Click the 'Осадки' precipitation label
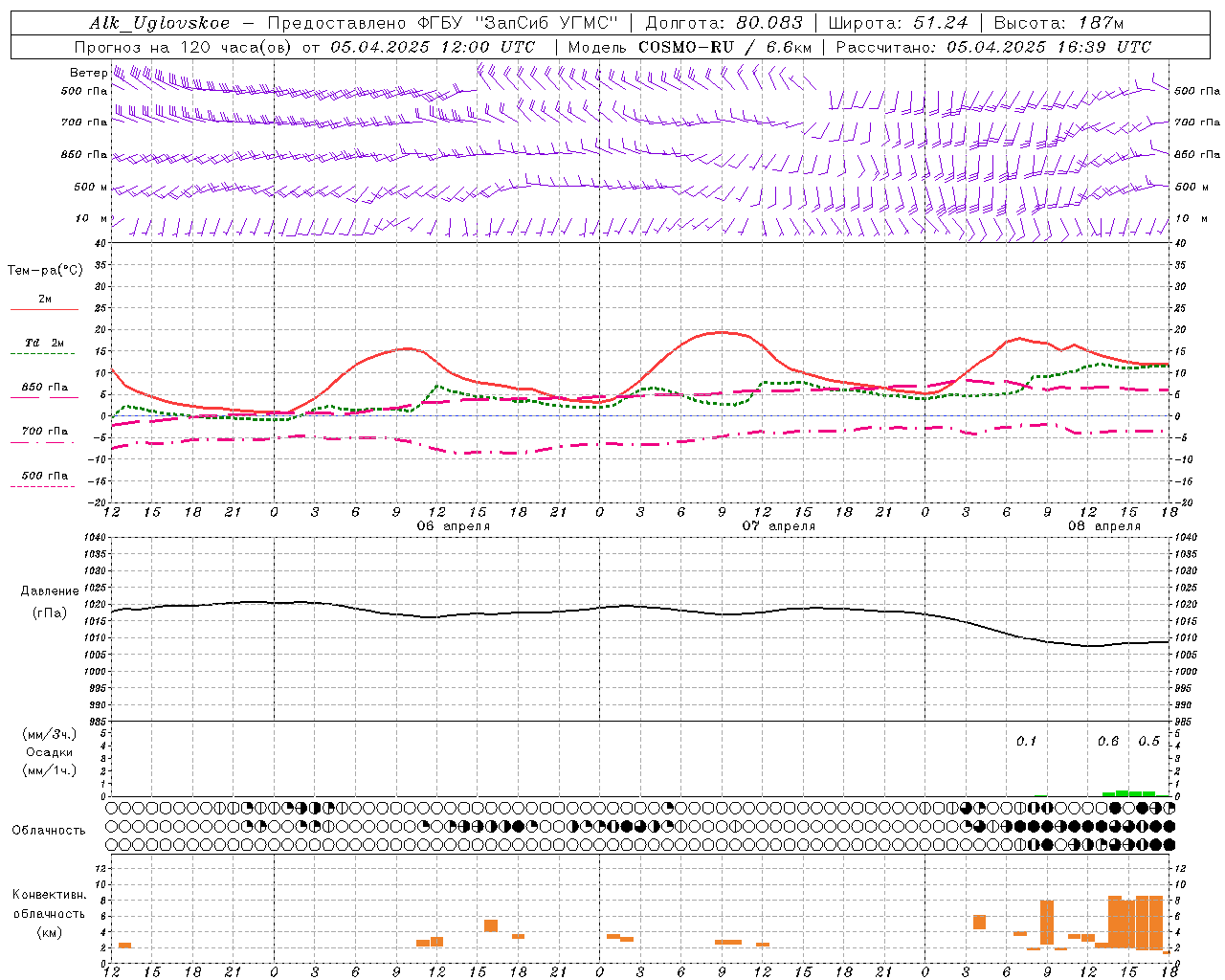The image size is (1225, 980). 50,752
